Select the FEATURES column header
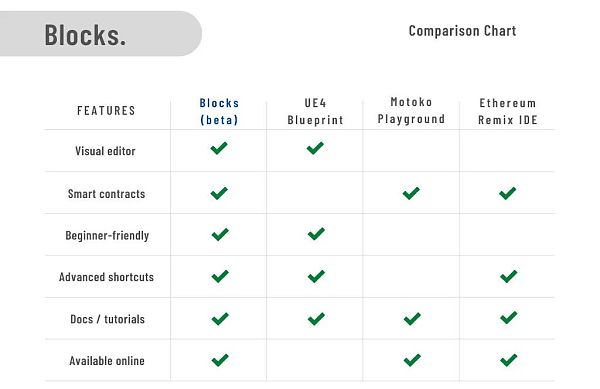Screen dimensions: 600x389 [106, 111]
